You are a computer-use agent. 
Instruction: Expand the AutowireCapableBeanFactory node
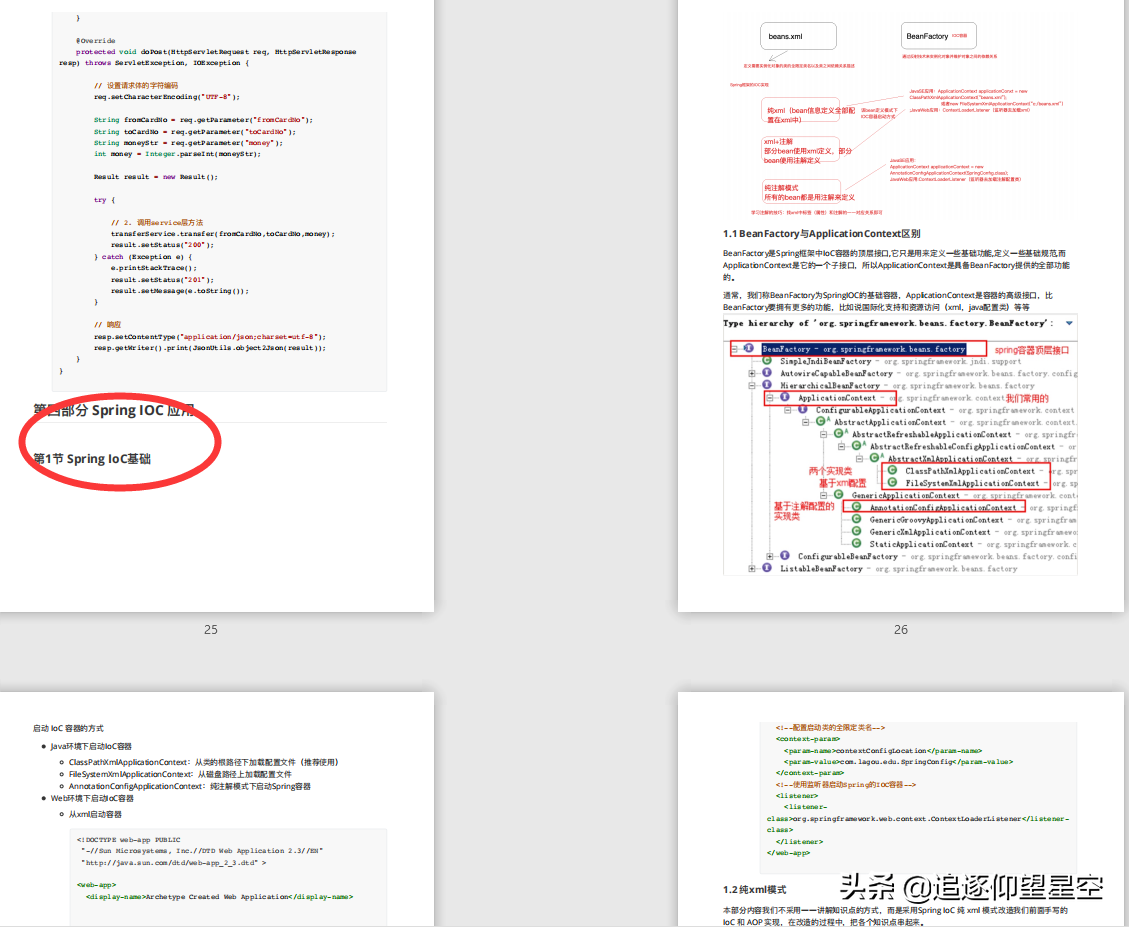[x=752, y=373]
